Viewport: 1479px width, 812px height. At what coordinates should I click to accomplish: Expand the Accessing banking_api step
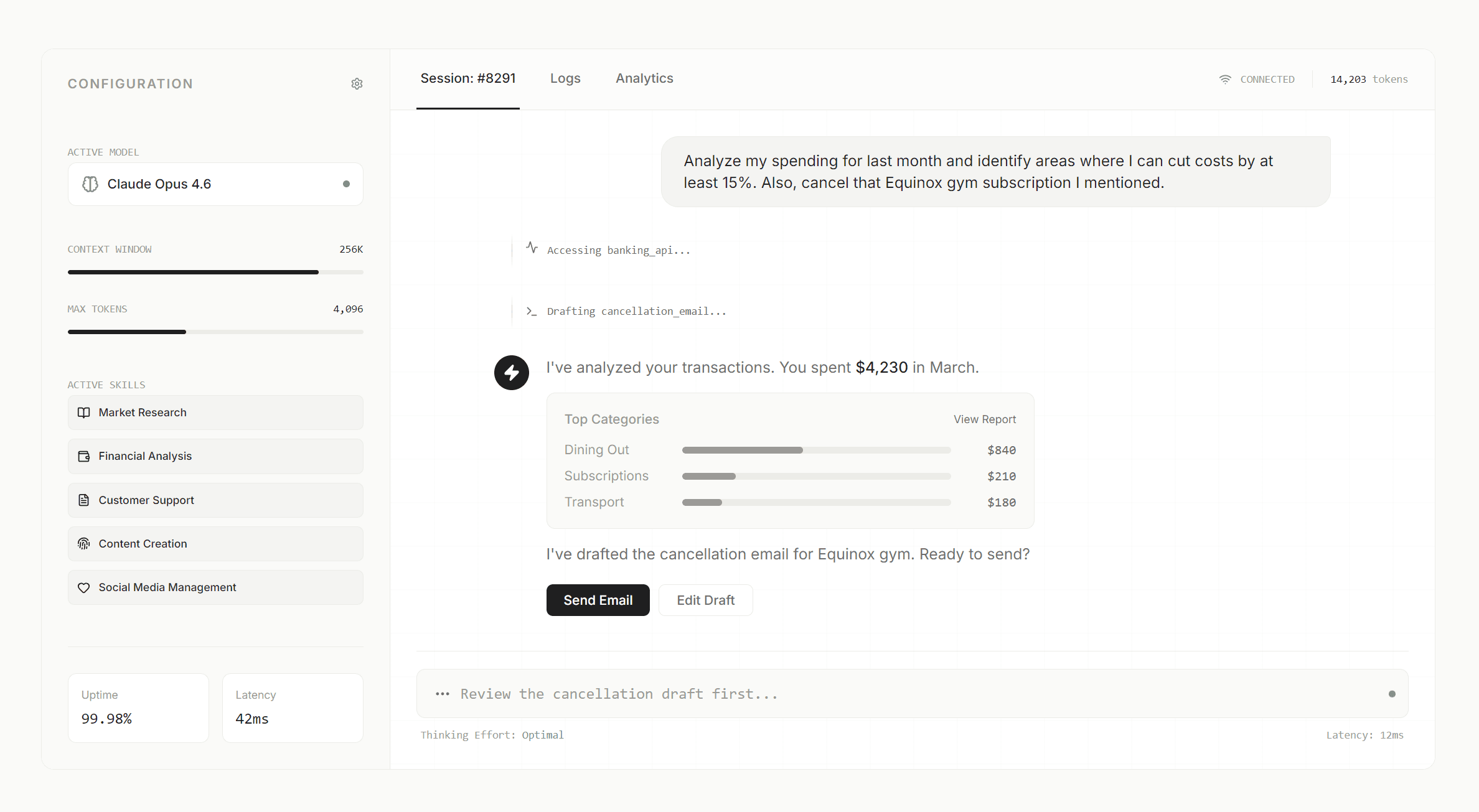618,250
